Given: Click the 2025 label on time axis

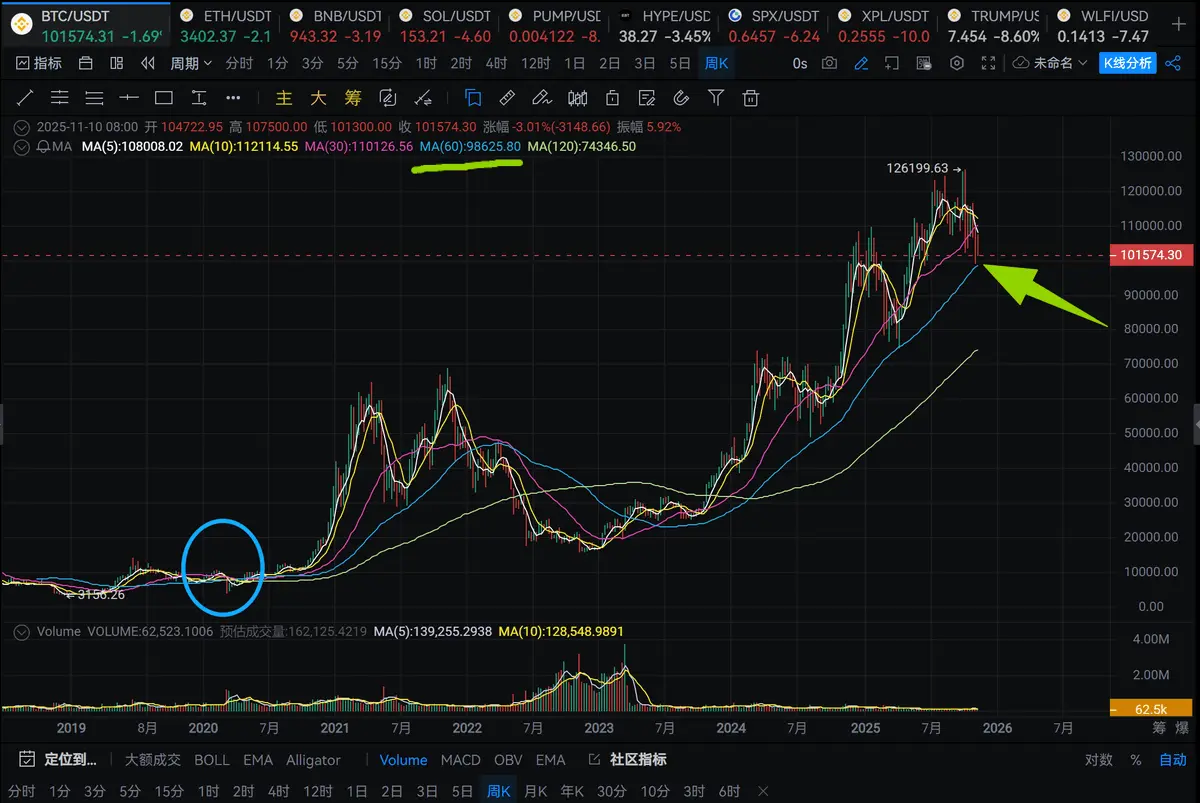Looking at the screenshot, I should pyautogui.click(x=865, y=728).
